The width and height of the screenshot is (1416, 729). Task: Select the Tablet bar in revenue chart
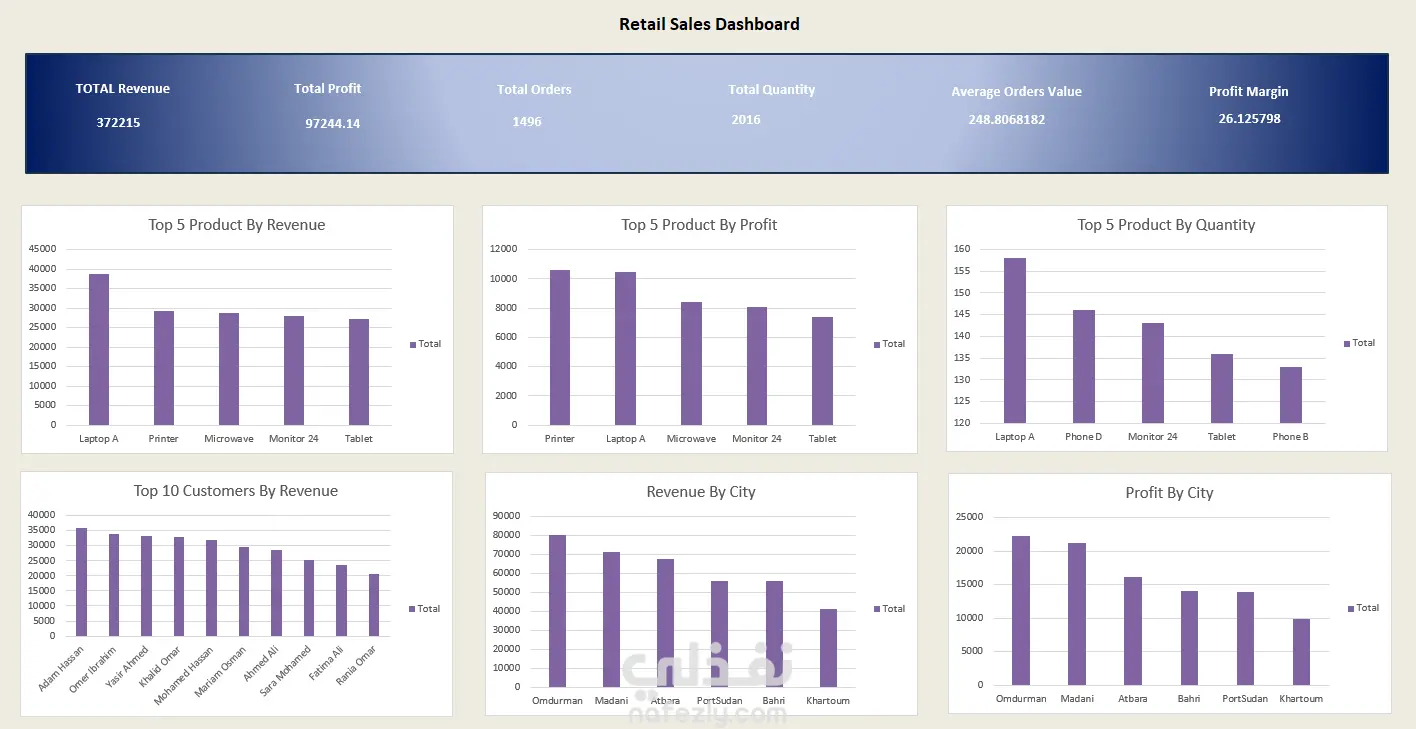click(359, 372)
